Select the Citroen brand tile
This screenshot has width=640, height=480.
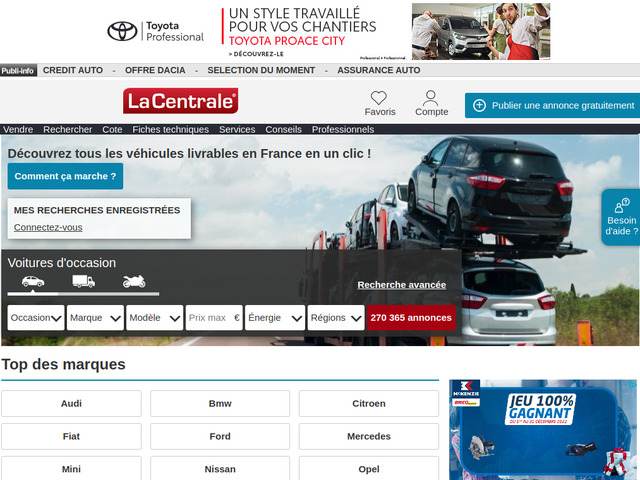(369, 403)
